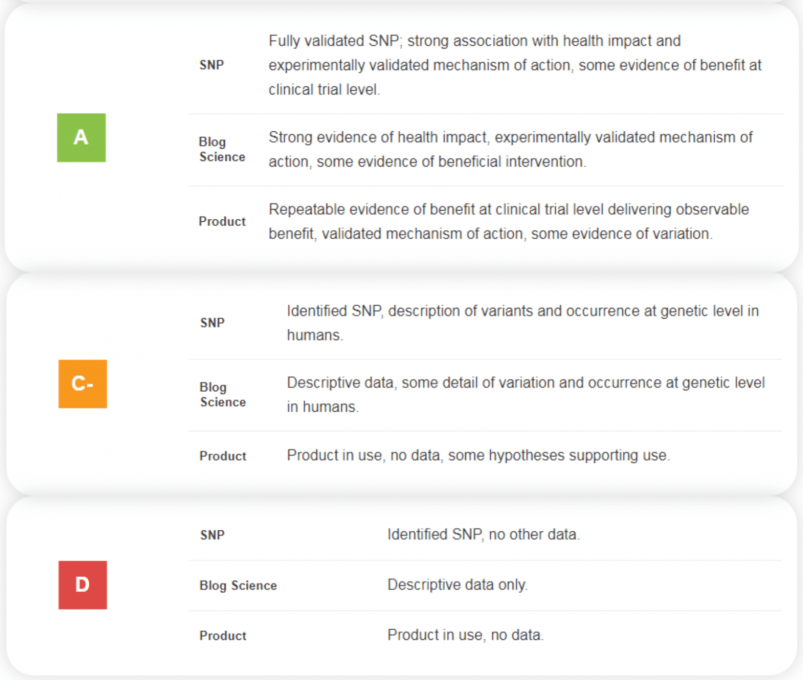
Task: Select the Blog Science label under grade A
Action: [222, 149]
